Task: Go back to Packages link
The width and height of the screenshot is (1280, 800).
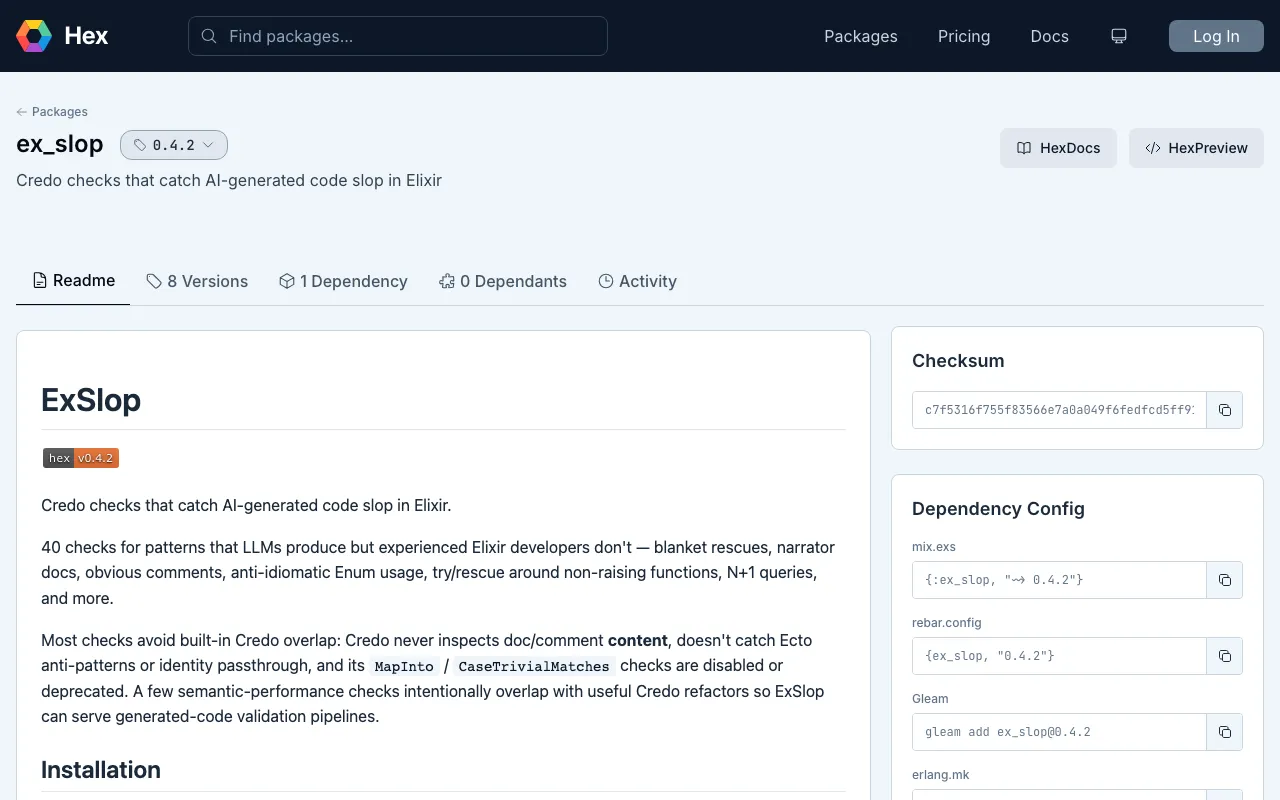Action: tap(52, 112)
